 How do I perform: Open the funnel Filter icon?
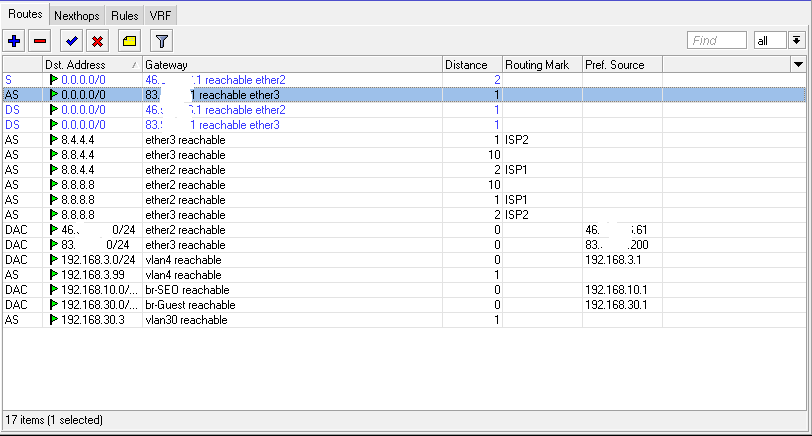pos(161,41)
